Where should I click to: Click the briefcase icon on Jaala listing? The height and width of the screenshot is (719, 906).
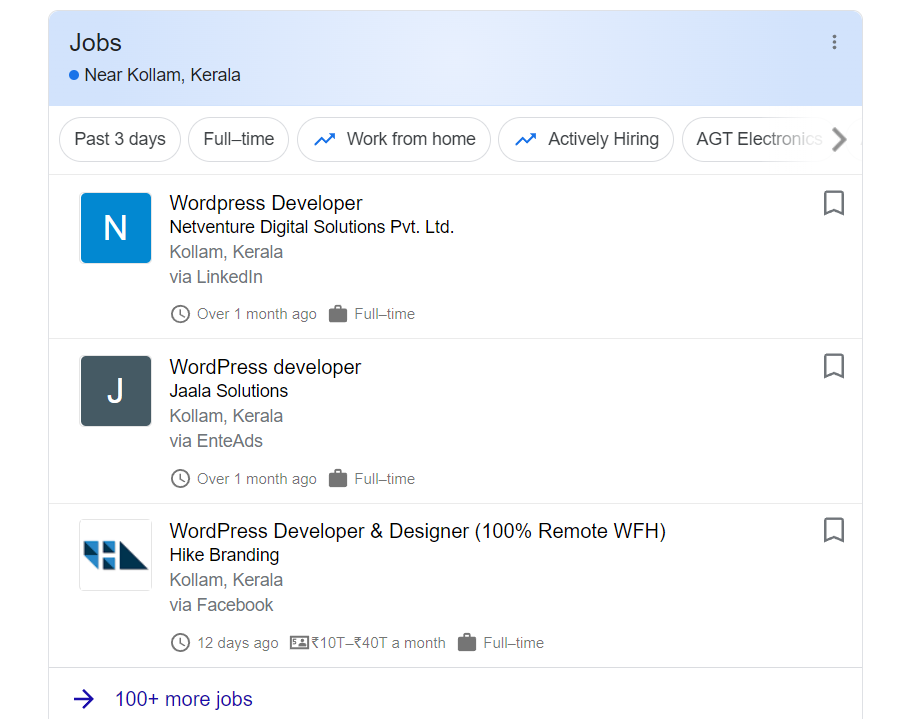pyautogui.click(x=338, y=479)
